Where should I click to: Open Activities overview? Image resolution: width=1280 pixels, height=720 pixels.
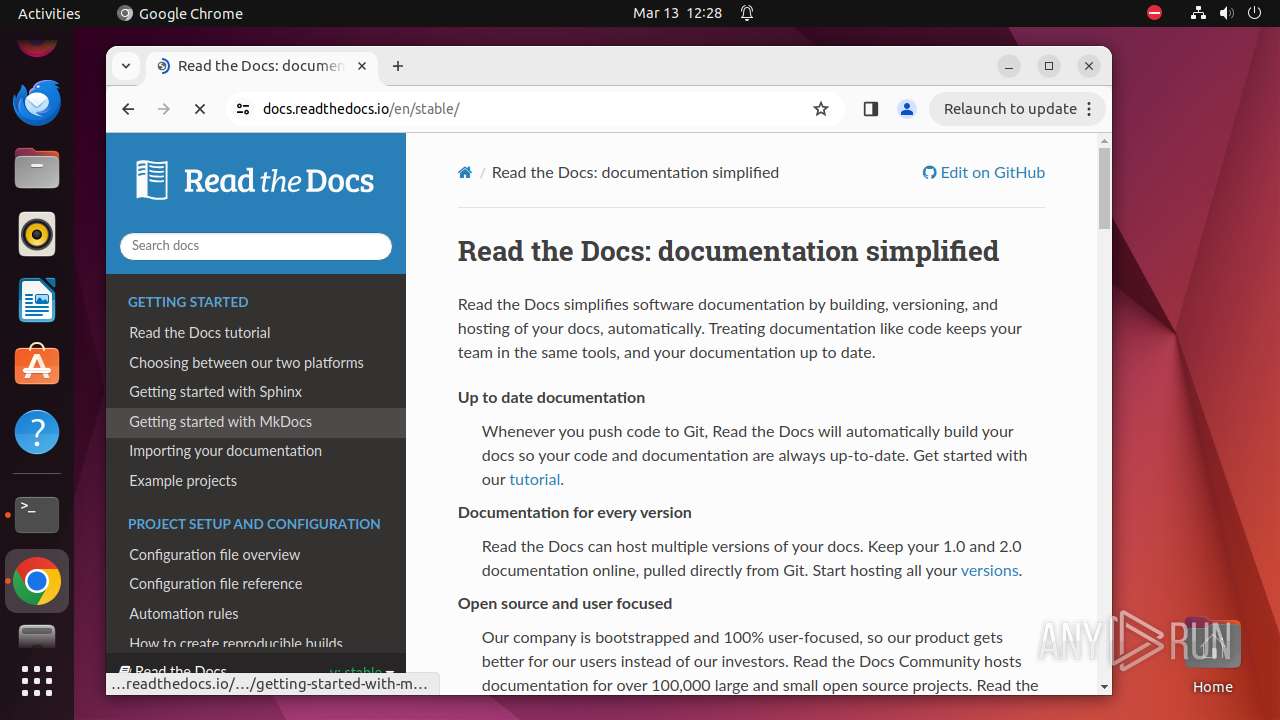tap(49, 13)
